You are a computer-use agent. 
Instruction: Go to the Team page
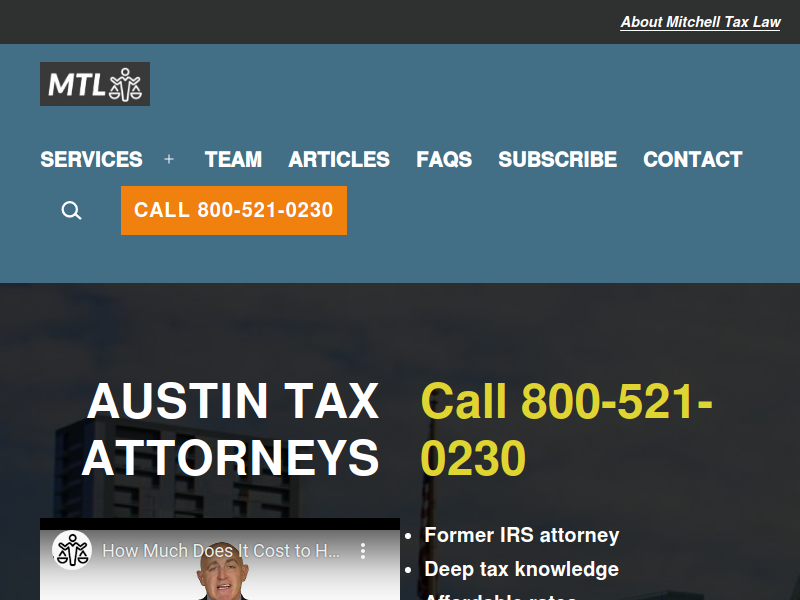233,160
